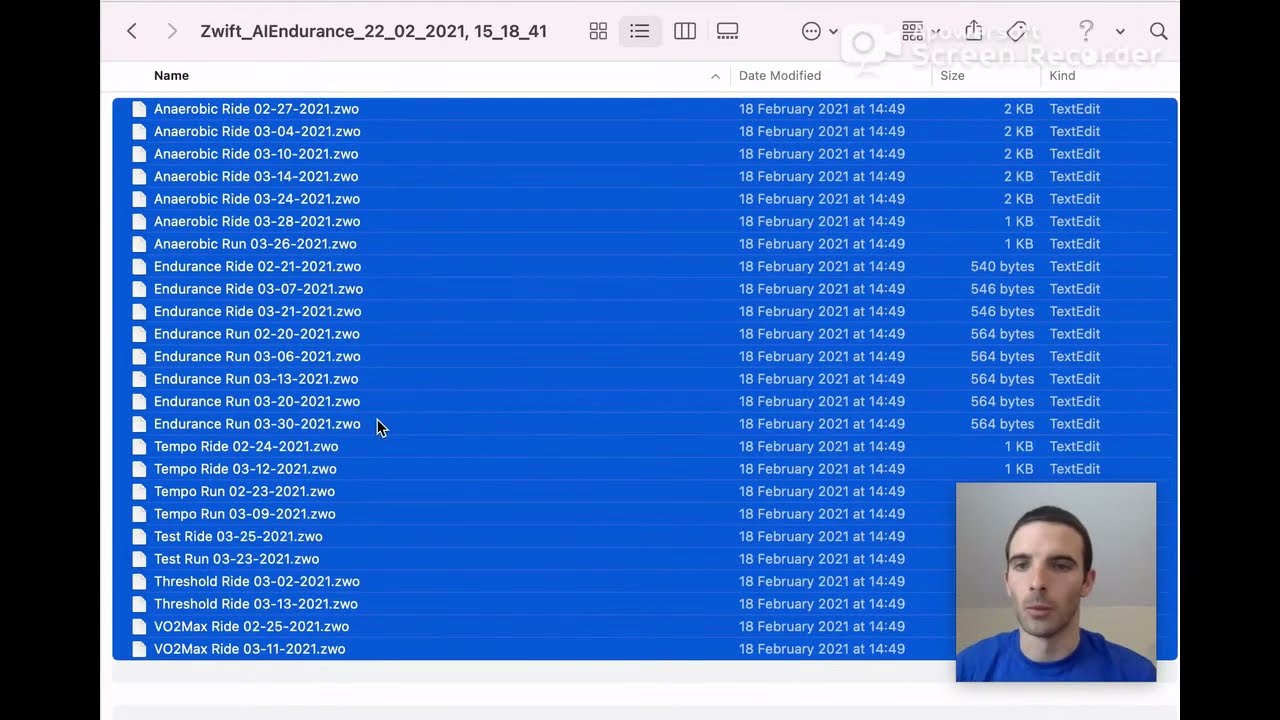Open the Help question mark menu
This screenshot has width=1280, height=720.
1086,31
